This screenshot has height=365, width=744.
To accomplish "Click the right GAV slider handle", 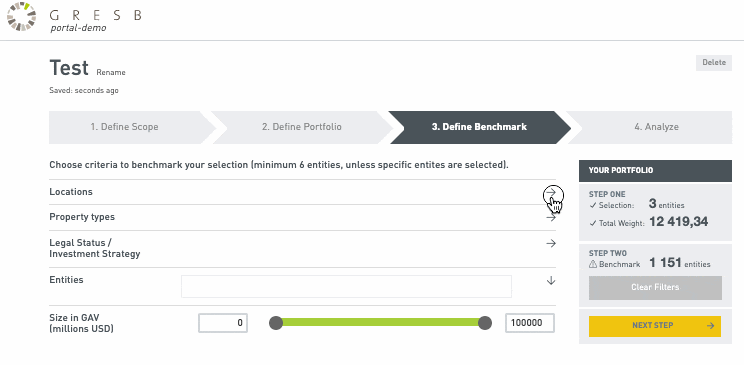I will pos(484,323).
